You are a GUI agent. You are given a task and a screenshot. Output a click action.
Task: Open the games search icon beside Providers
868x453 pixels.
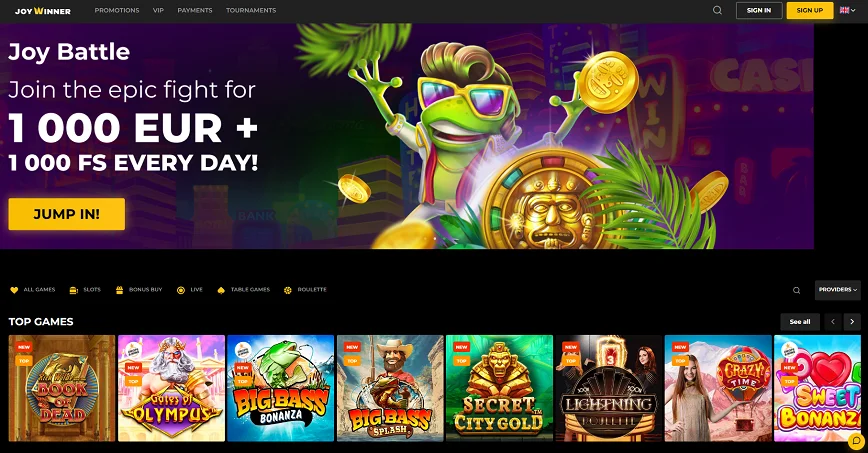click(x=797, y=290)
